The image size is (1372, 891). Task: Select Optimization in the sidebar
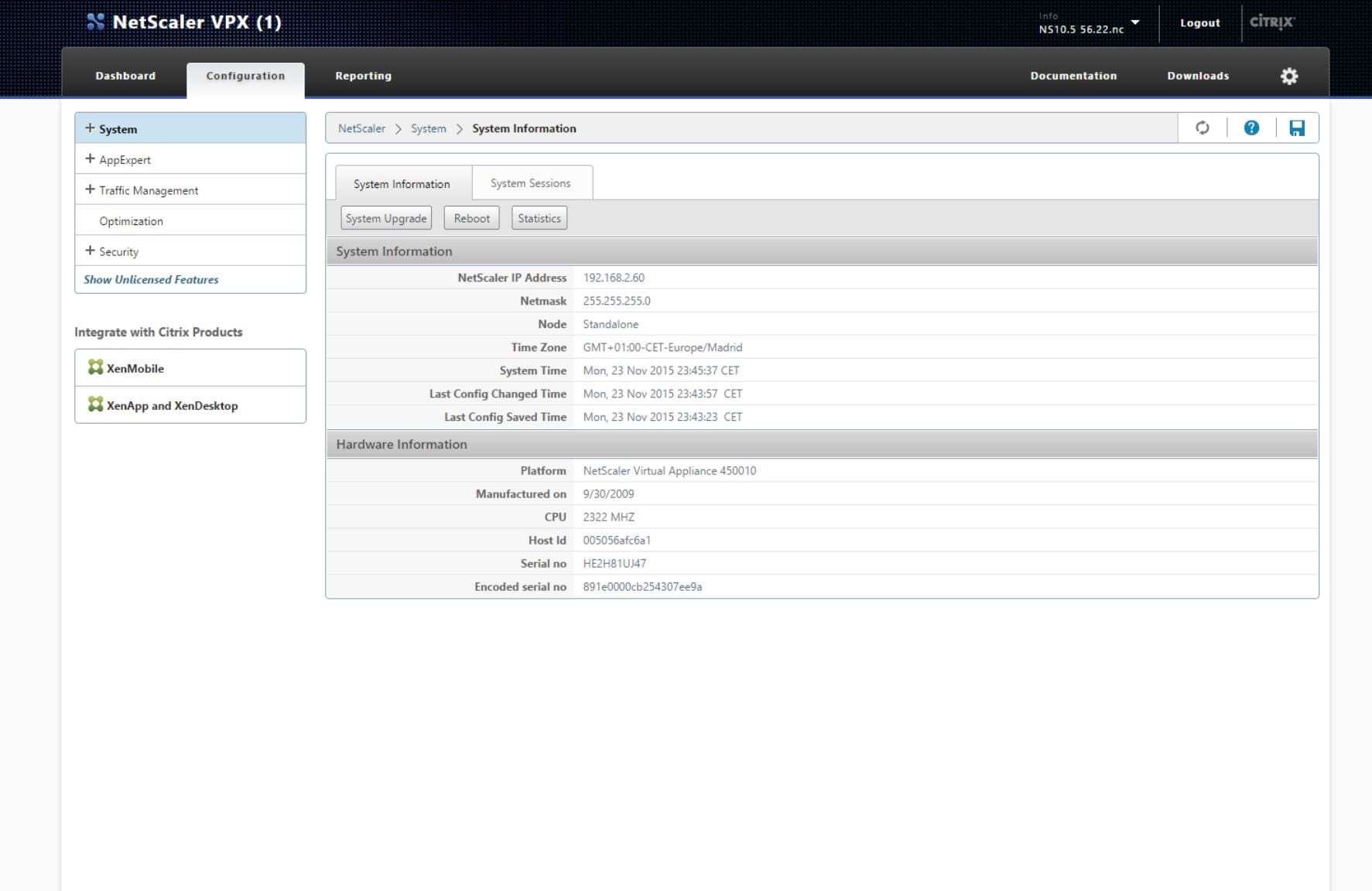[x=130, y=220]
